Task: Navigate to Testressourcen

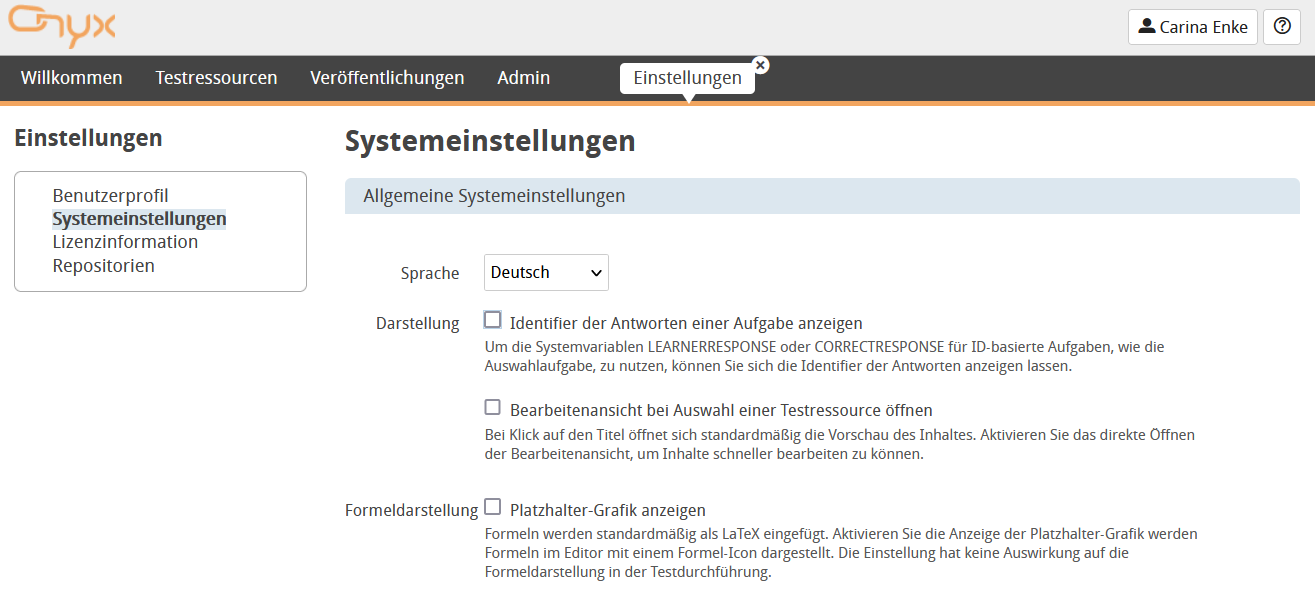Action: click(x=216, y=77)
